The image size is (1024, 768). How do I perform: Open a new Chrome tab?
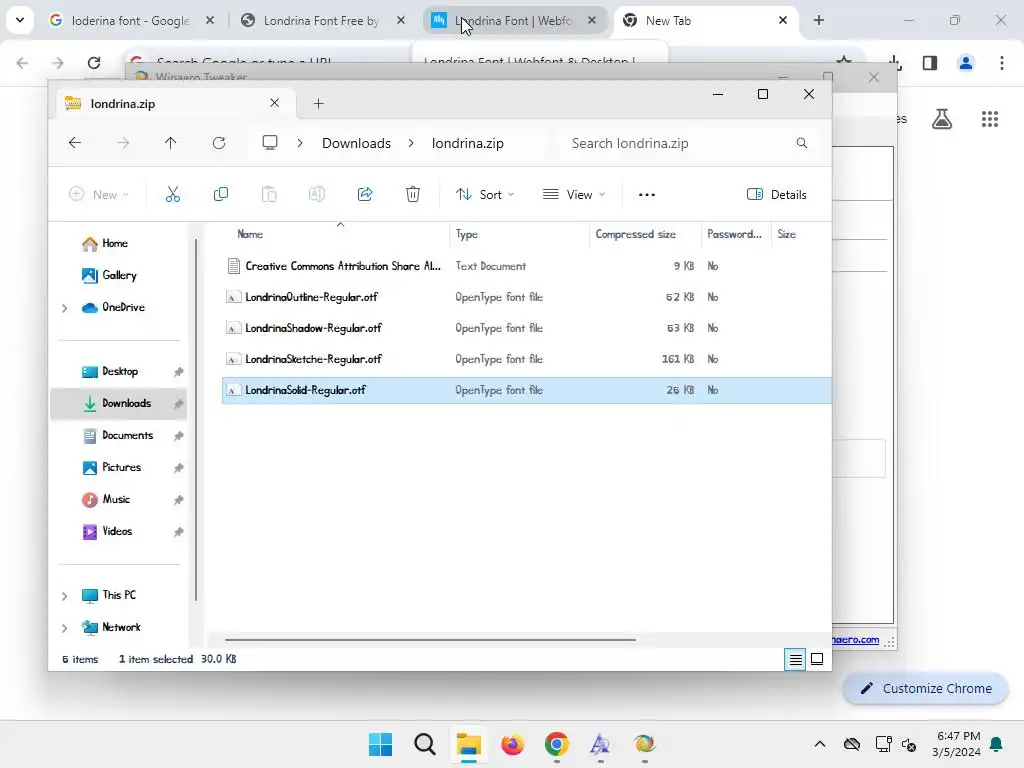(819, 21)
